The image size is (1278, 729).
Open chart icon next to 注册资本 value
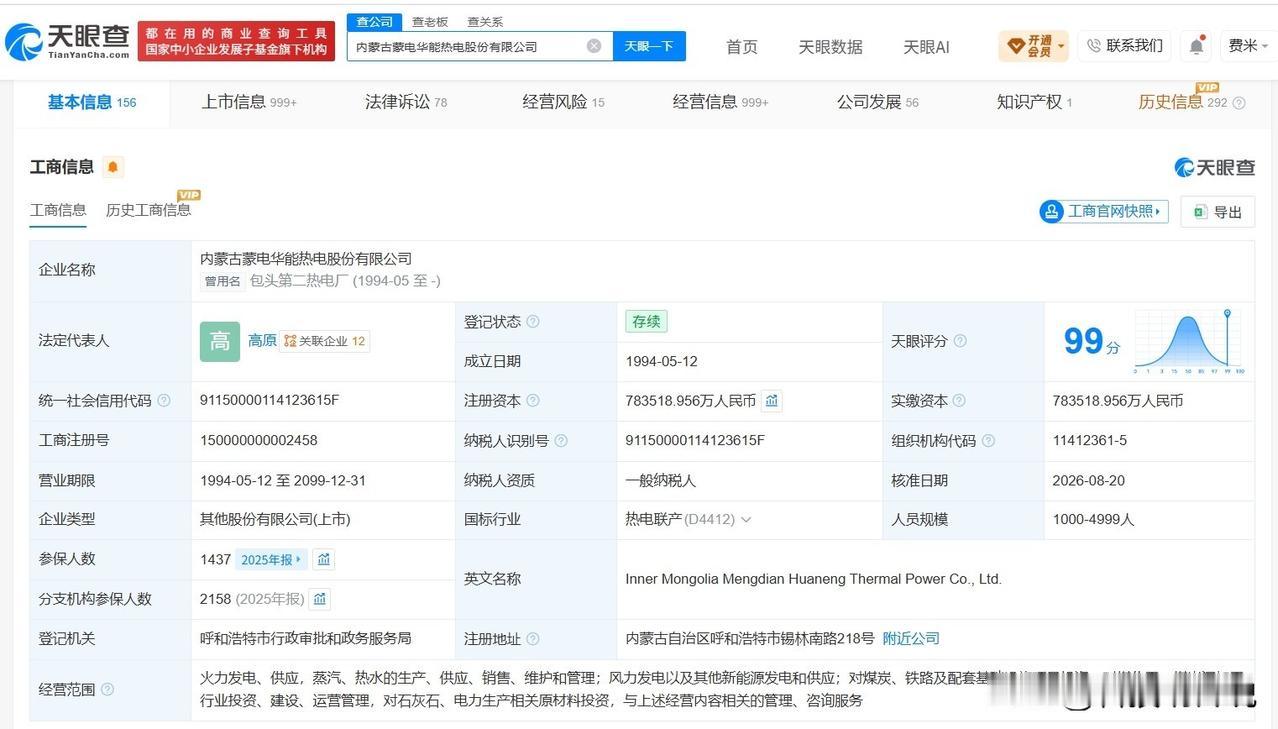click(772, 401)
